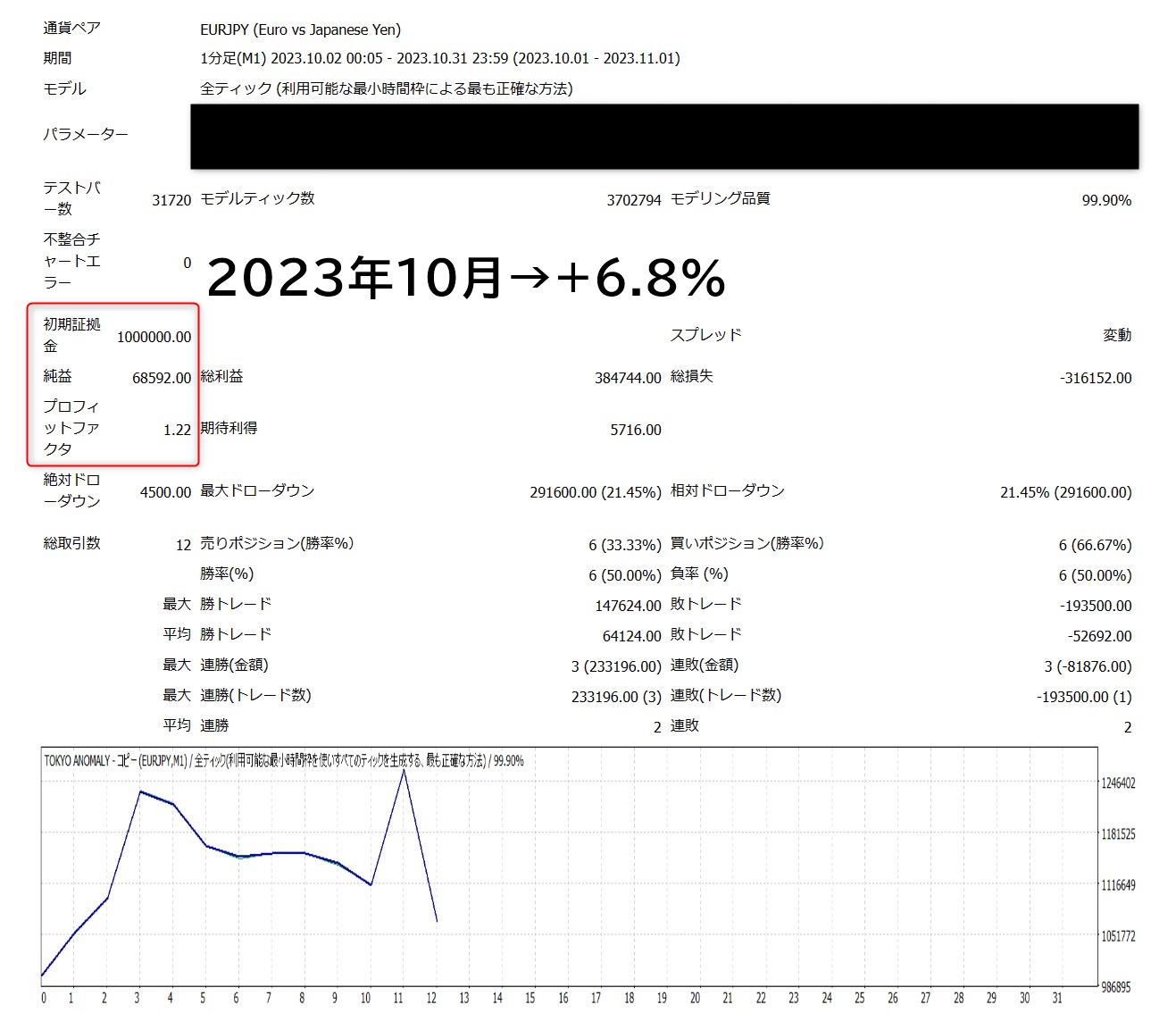Click the x-axis tick label 12
This screenshot has width=1176, height=1013.
(431, 998)
